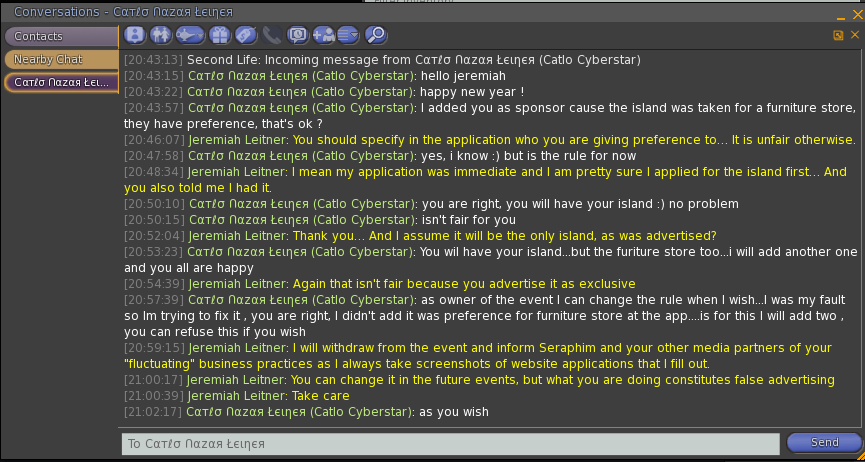Select the Catlo Cyberstar conversation tab
865x462 pixels.
pyautogui.click(x=61, y=83)
